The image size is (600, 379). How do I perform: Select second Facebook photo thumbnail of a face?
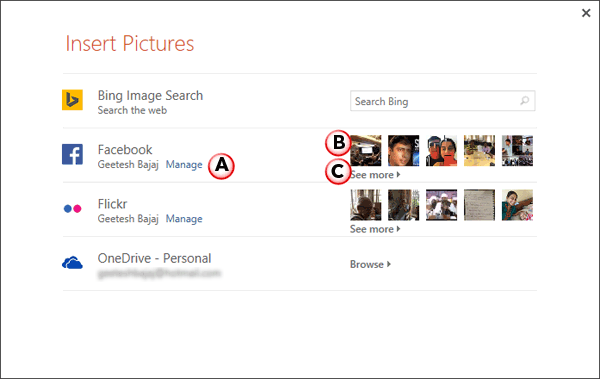point(404,150)
